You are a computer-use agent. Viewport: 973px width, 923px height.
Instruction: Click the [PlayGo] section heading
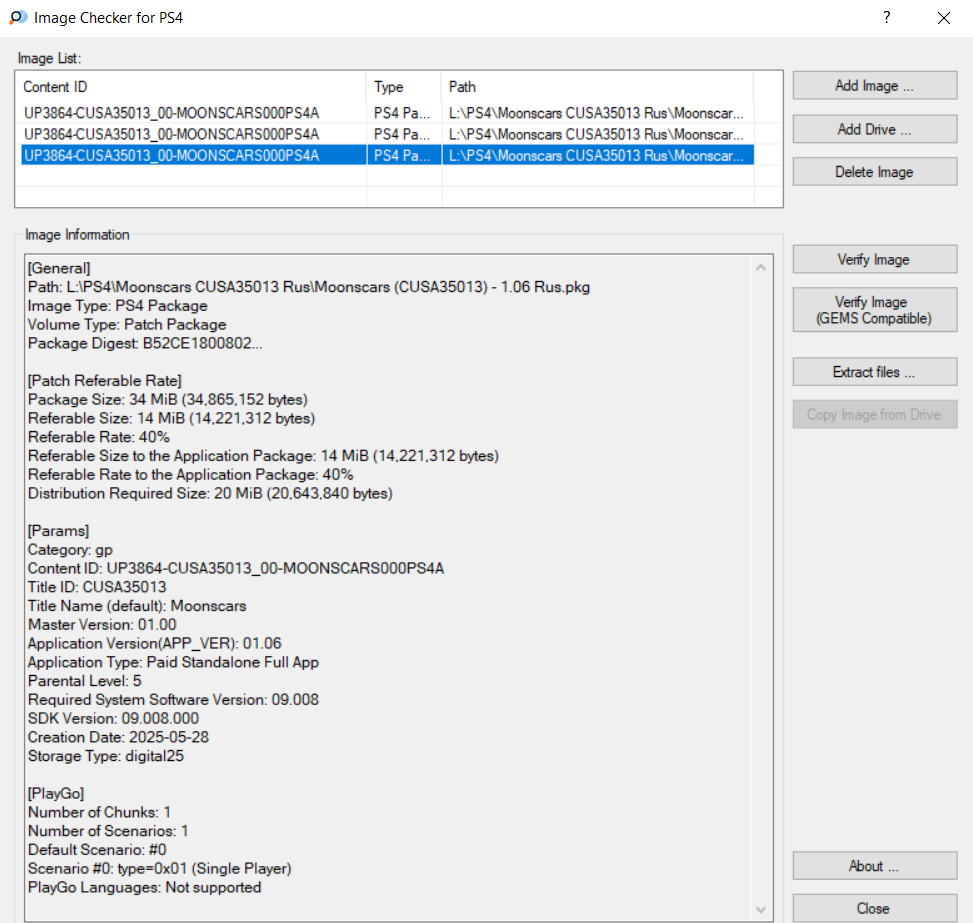click(x=56, y=794)
